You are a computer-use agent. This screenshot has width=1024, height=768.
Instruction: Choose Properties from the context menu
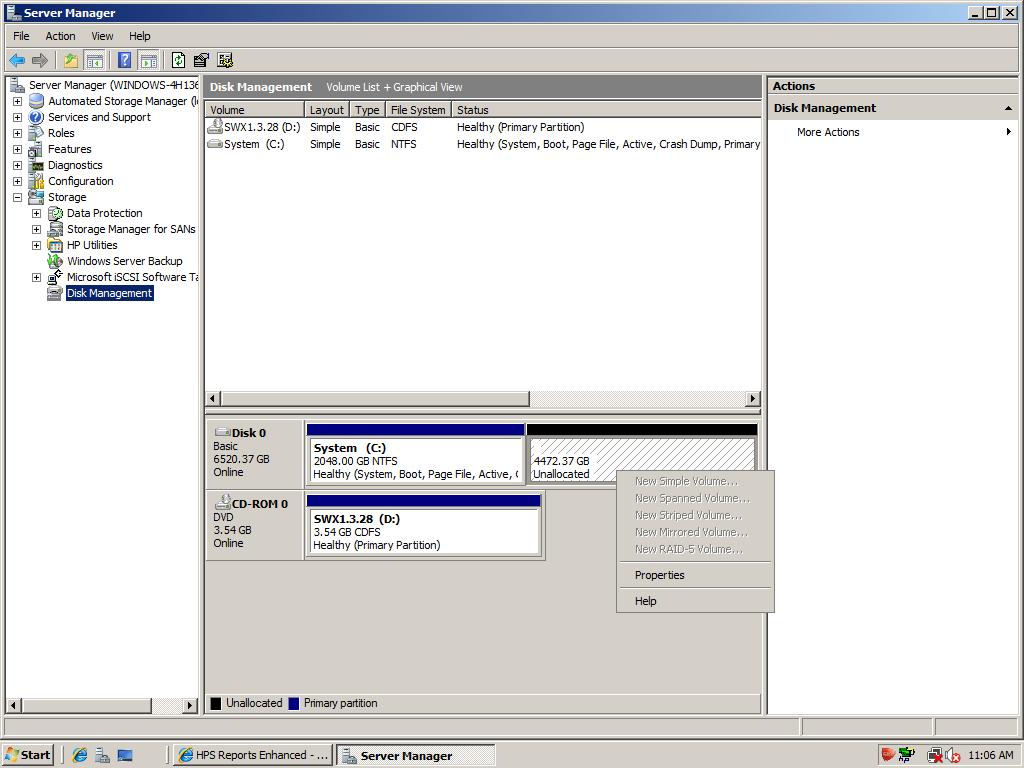click(x=660, y=575)
